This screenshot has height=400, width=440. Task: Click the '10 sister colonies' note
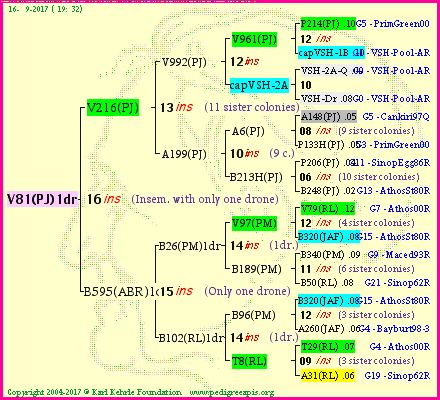click(379, 177)
